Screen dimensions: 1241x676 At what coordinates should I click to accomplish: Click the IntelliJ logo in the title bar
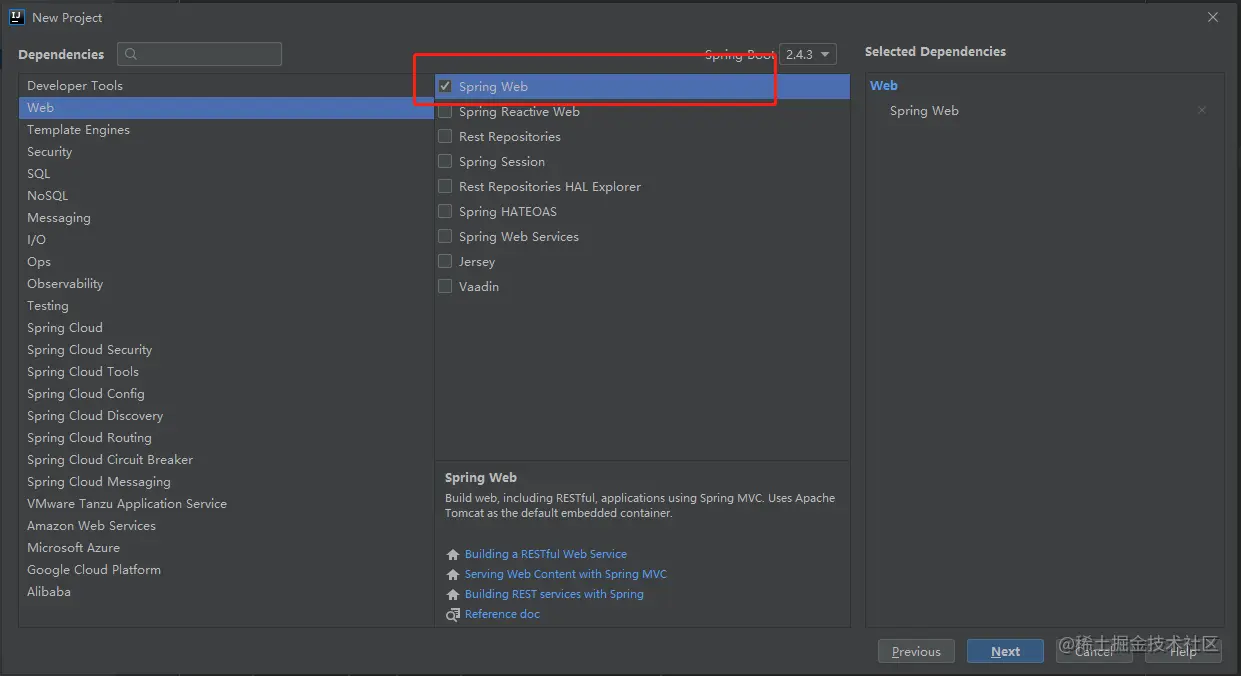(x=17, y=17)
